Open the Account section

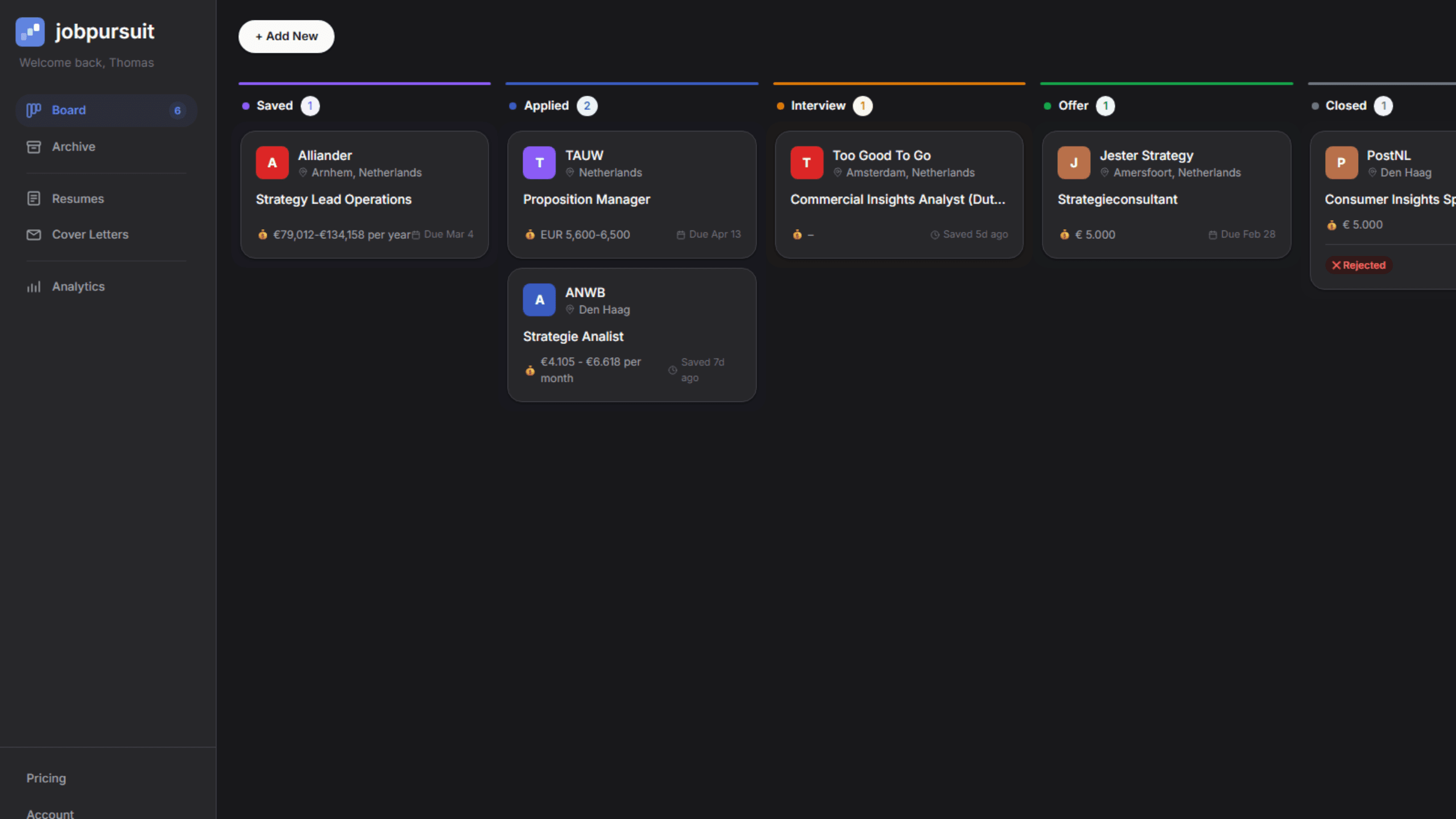(49, 813)
